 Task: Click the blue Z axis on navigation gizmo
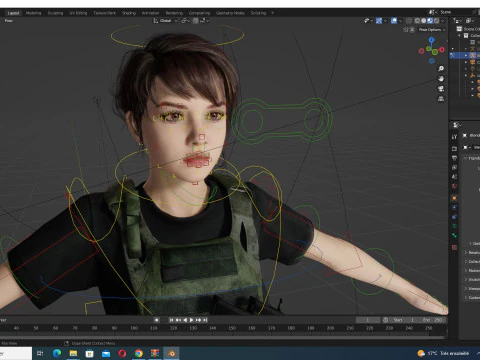pyautogui.click(x=432, y=40)
